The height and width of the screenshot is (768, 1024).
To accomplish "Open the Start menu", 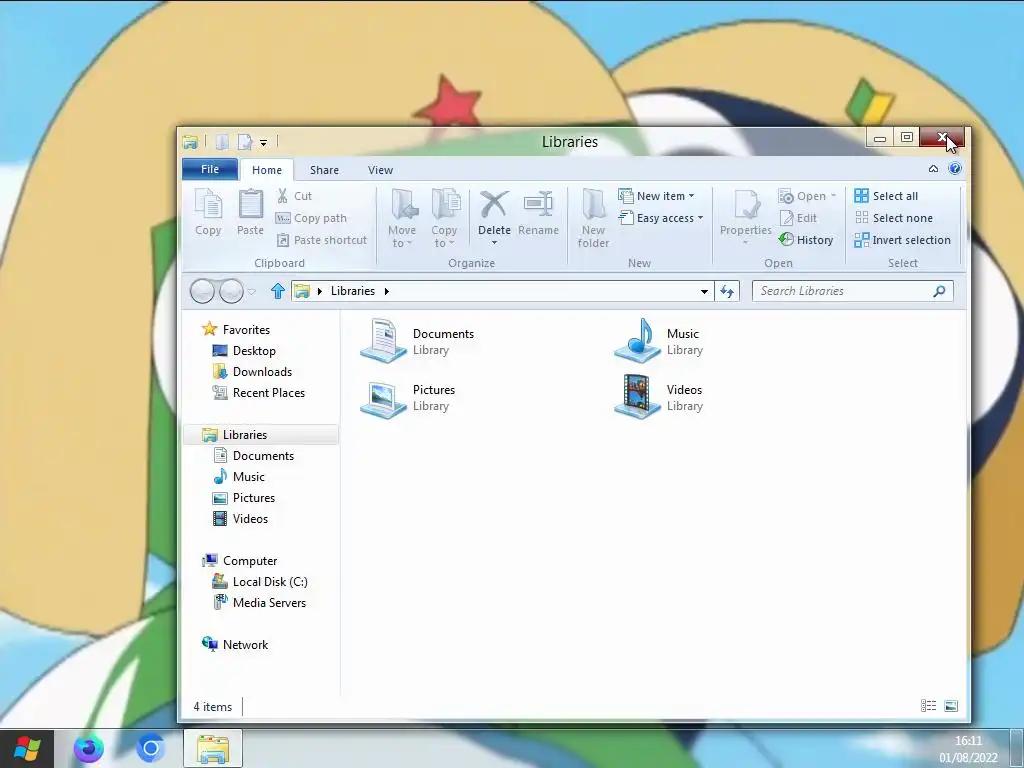I will [27, 748].
